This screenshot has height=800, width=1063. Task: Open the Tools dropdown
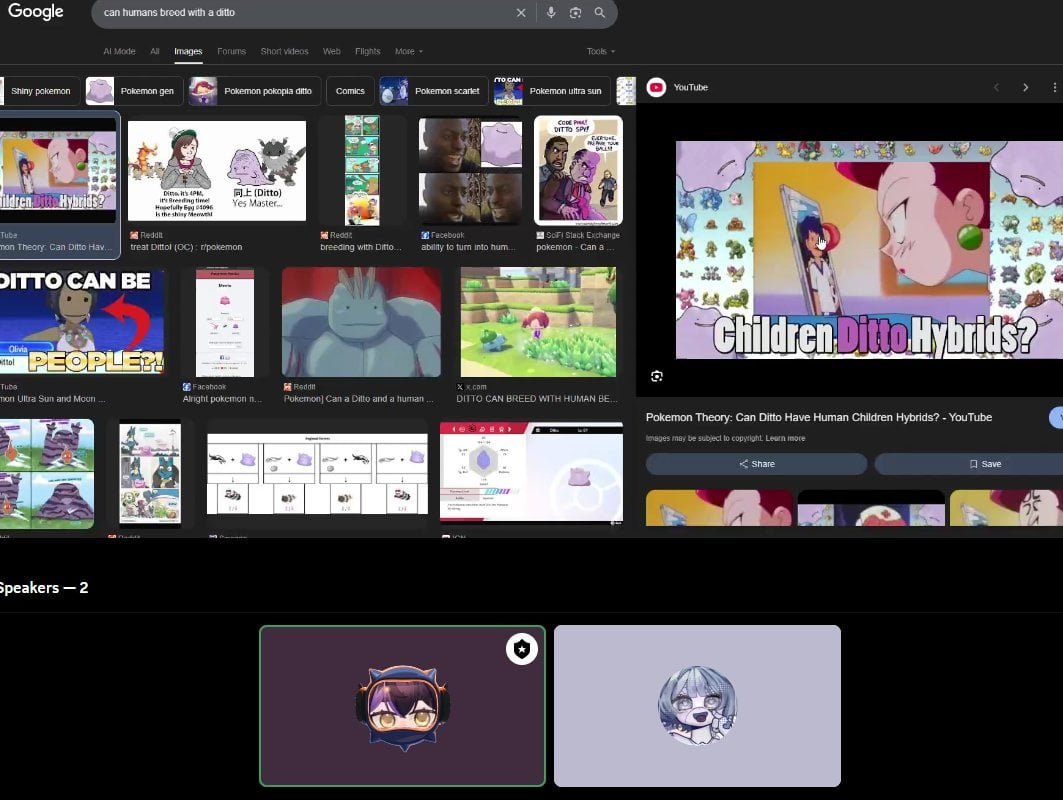click(599, 51)
